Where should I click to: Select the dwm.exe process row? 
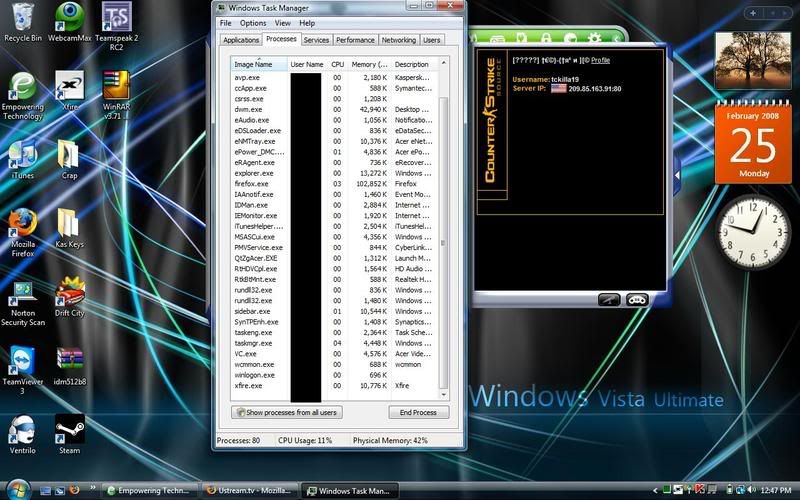334,109
